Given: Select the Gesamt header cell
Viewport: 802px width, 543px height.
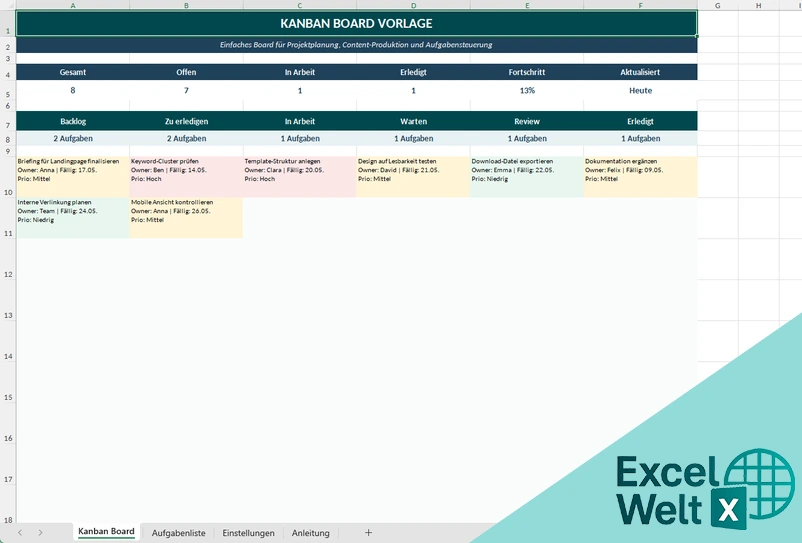Looking at the screenshot, I should click(73, 72).
